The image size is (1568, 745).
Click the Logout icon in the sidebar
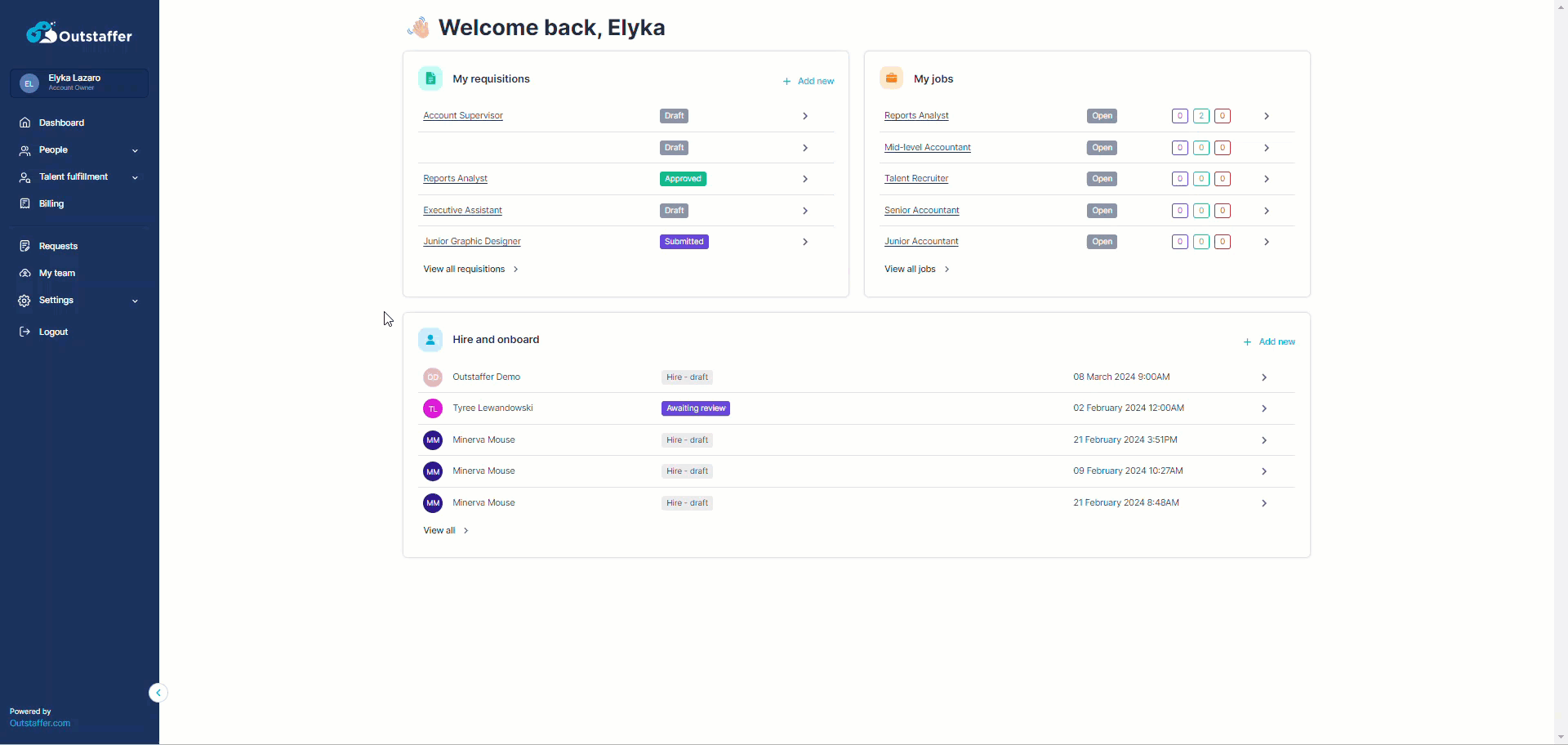25,332
